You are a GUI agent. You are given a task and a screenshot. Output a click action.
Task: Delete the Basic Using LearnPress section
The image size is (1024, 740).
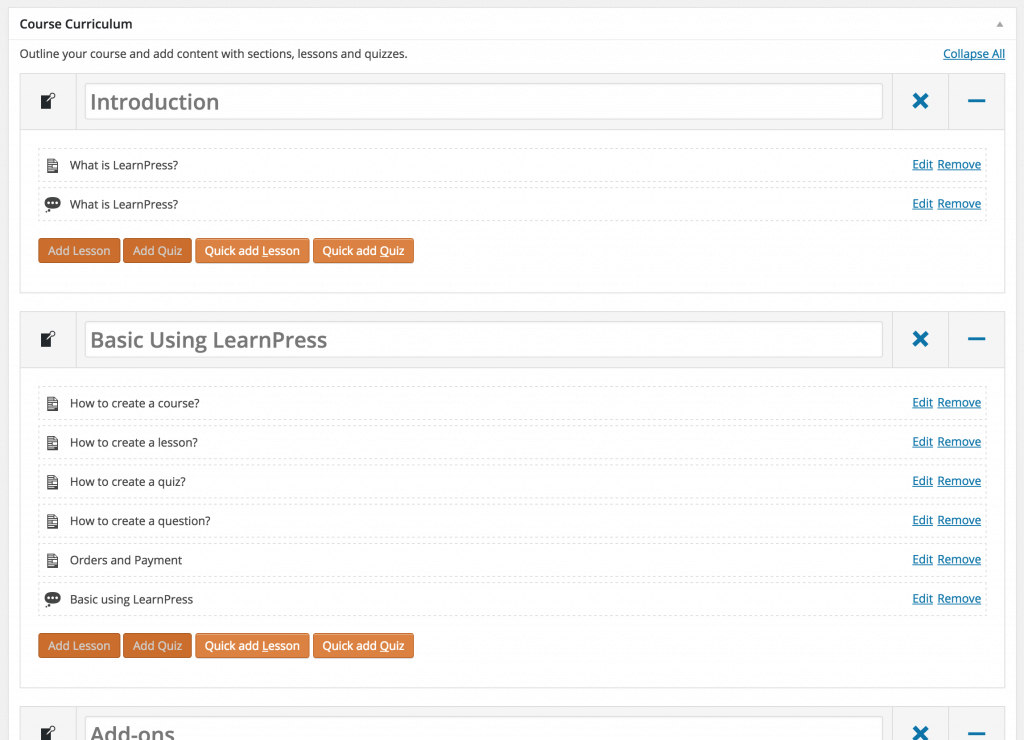[x=920, y=338]
